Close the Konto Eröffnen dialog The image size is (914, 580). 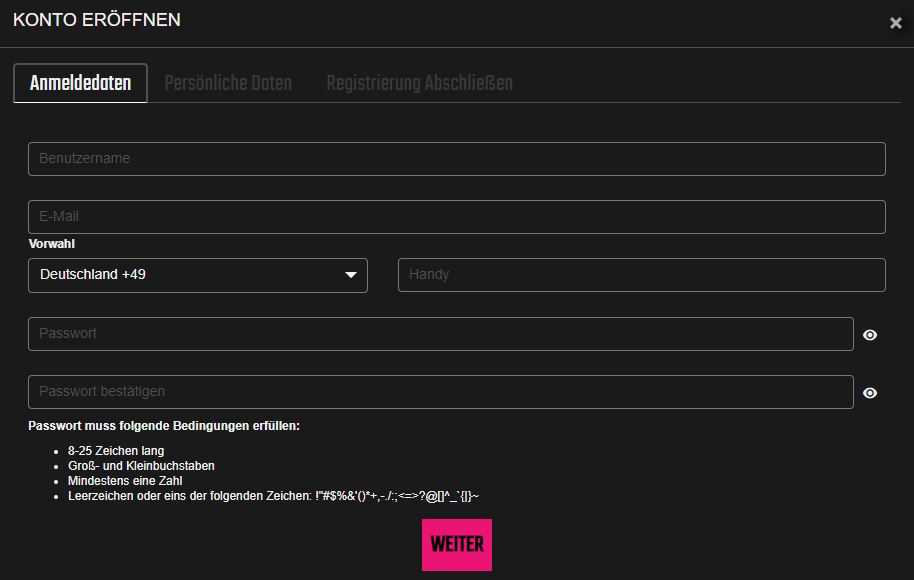pos(895,23)
